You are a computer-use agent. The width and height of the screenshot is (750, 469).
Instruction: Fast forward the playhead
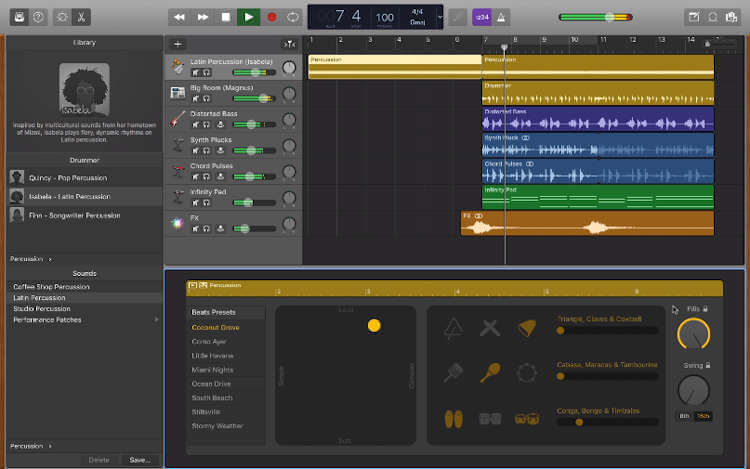[203, 17]
